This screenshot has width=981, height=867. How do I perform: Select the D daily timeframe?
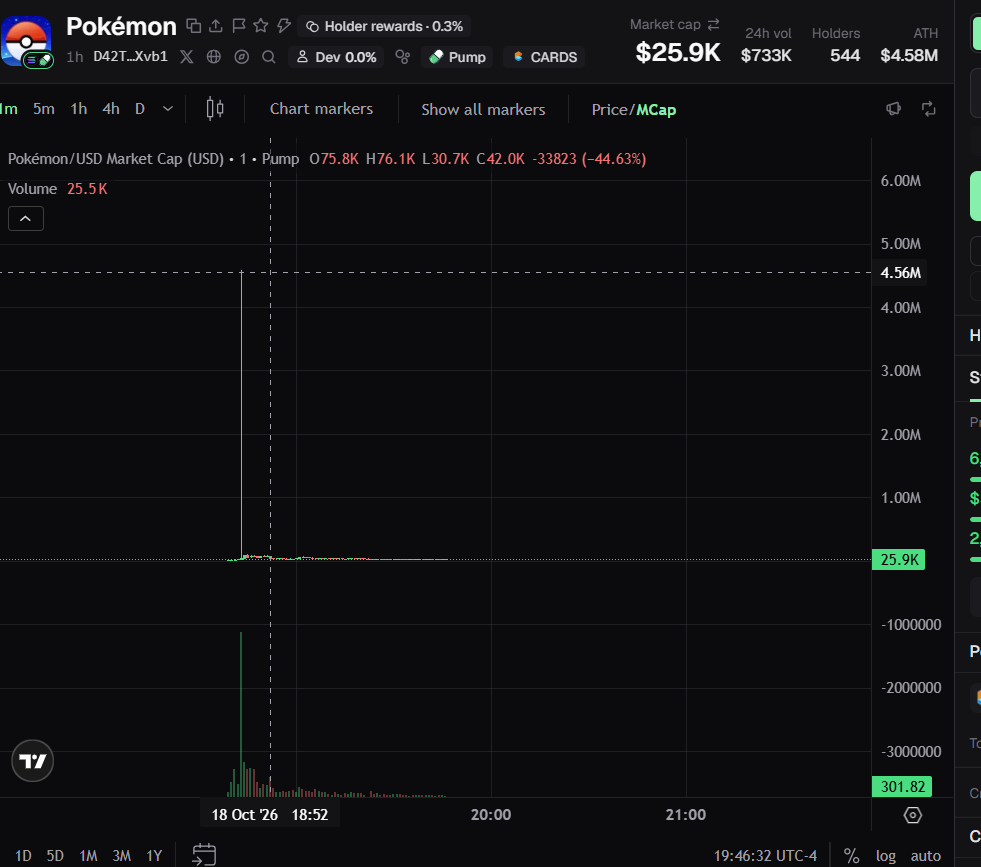coord(140,109)
